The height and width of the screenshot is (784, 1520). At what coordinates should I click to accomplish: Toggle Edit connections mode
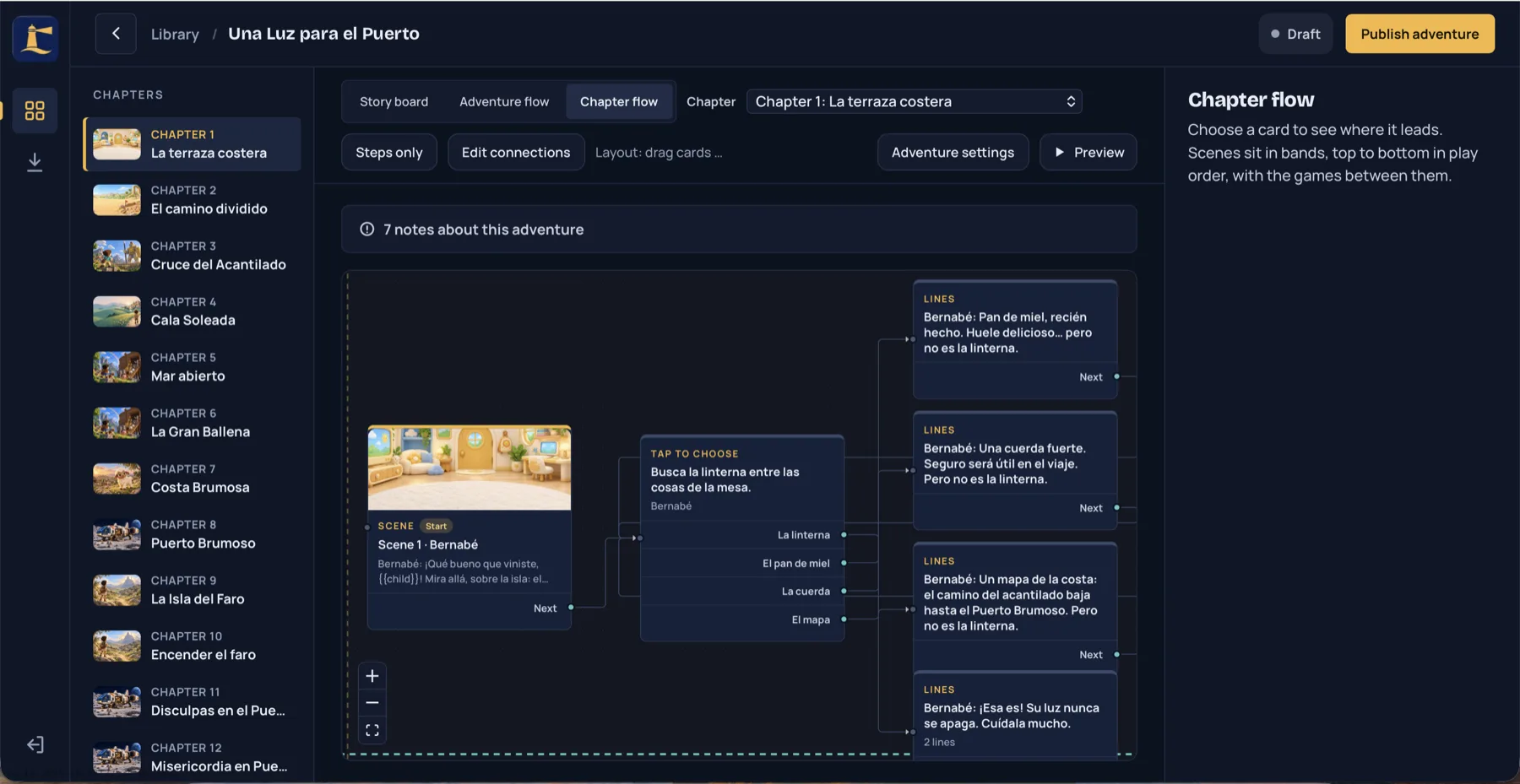pyautogui.click(x=516, y=152)
